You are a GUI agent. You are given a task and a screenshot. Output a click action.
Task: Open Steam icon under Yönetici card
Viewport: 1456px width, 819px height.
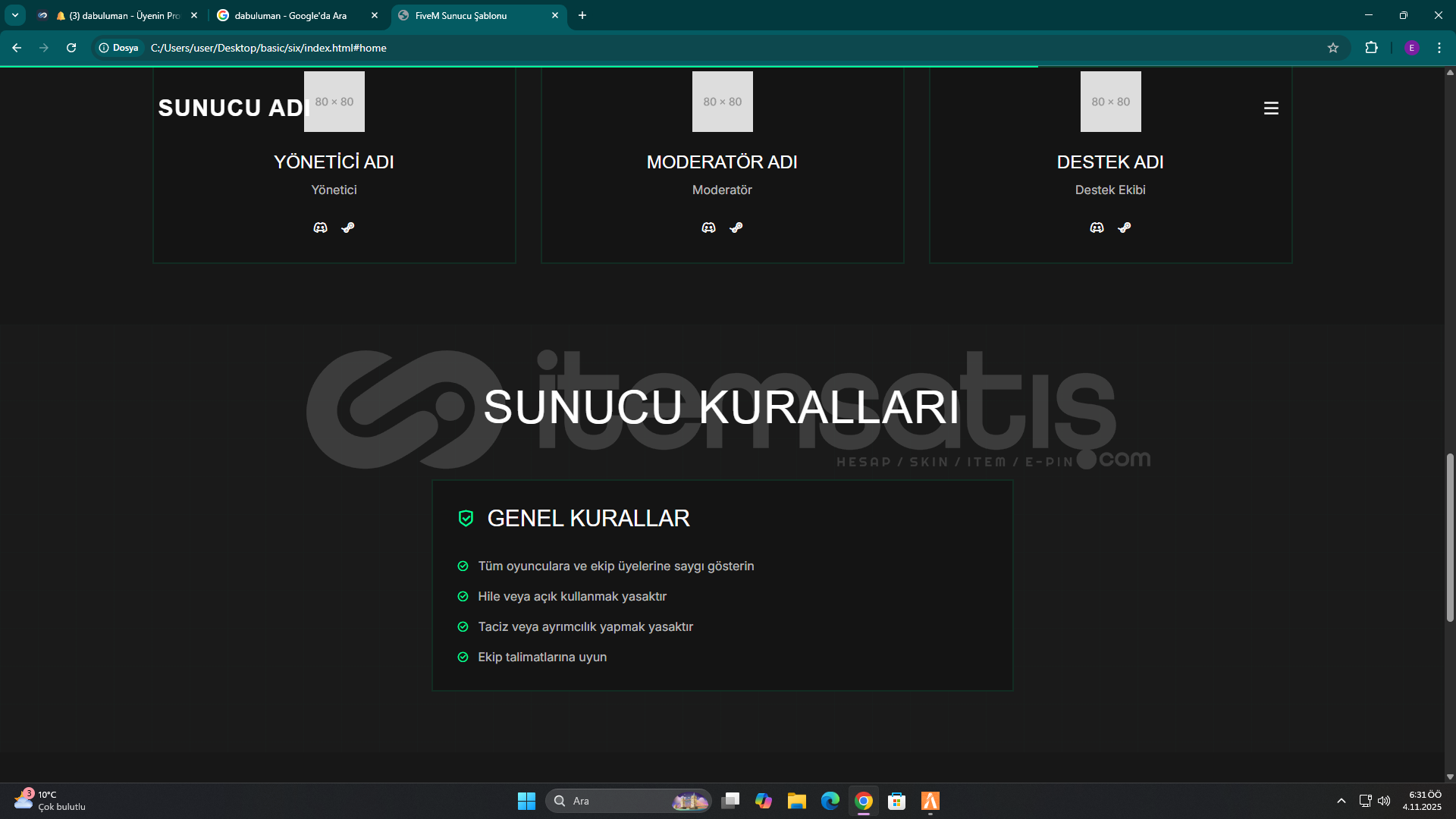tap(348, 227)
